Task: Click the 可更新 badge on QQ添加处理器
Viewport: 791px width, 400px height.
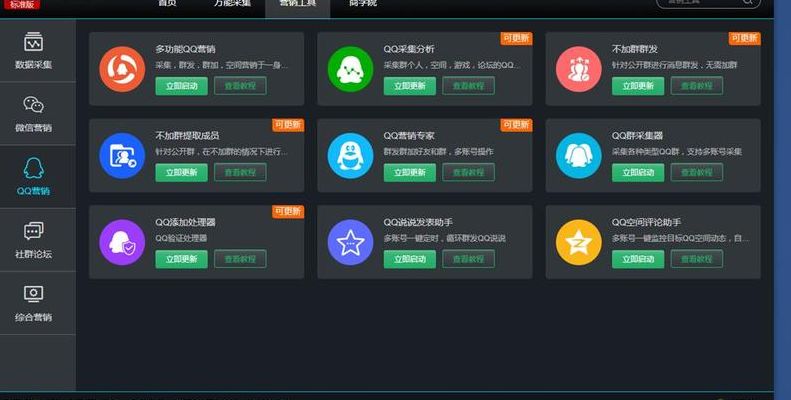Action: click(288, 211)
